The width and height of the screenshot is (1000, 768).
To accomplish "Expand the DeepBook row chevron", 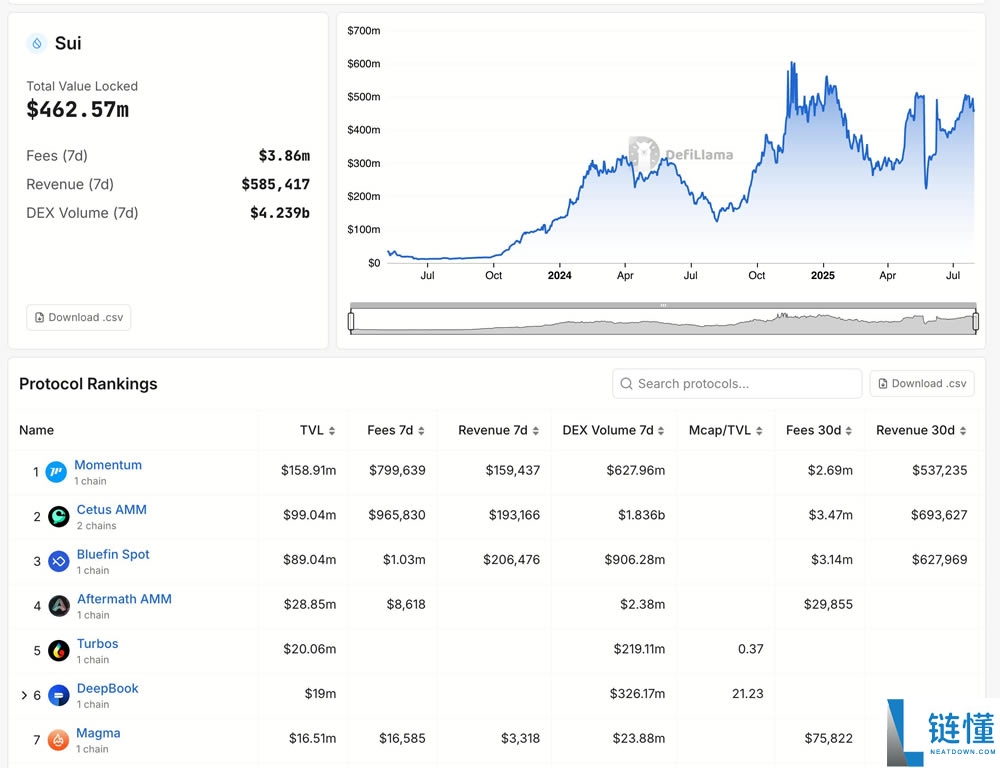I will pos(24,695).
